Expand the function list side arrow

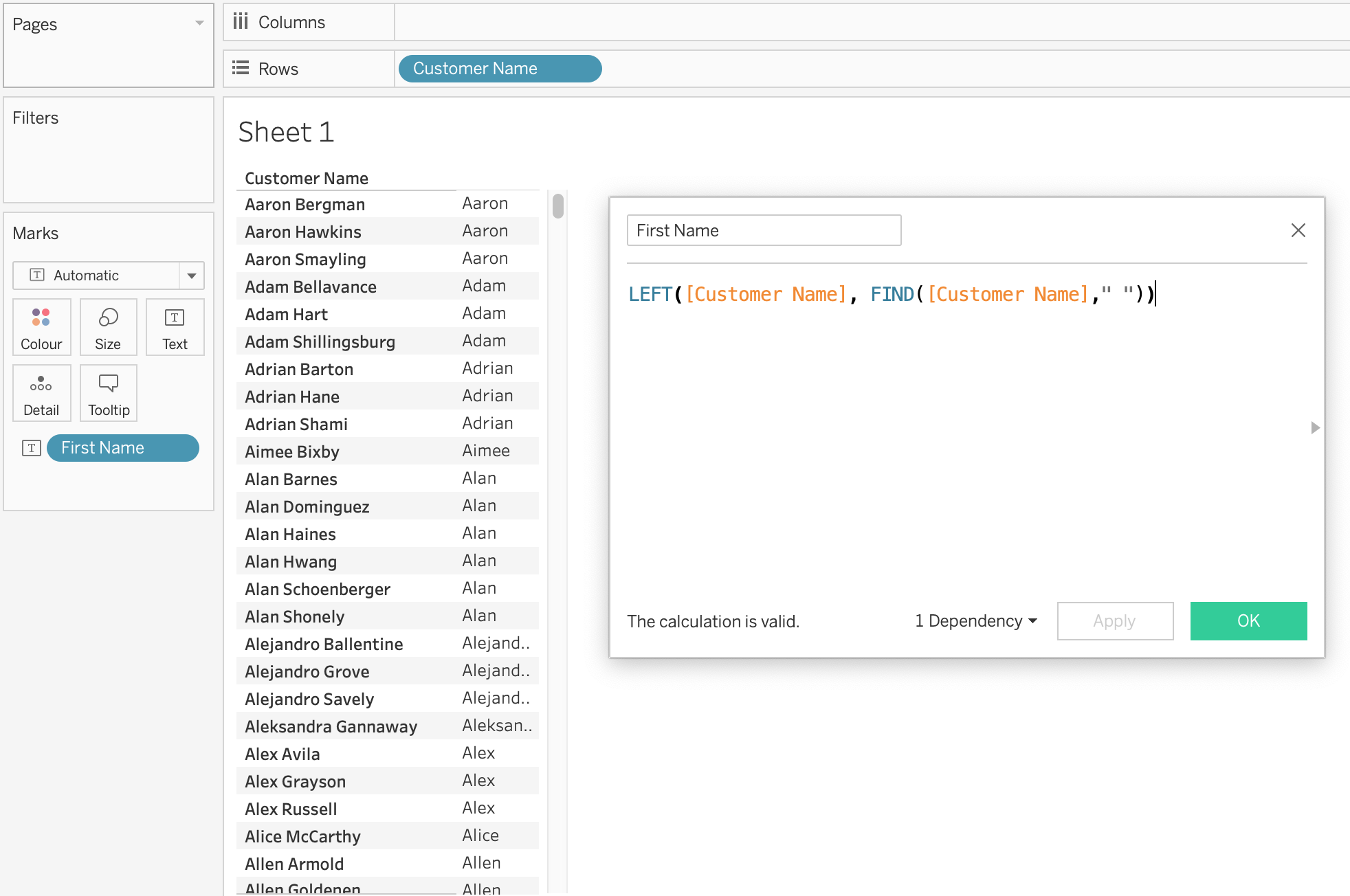[1315, 427]
